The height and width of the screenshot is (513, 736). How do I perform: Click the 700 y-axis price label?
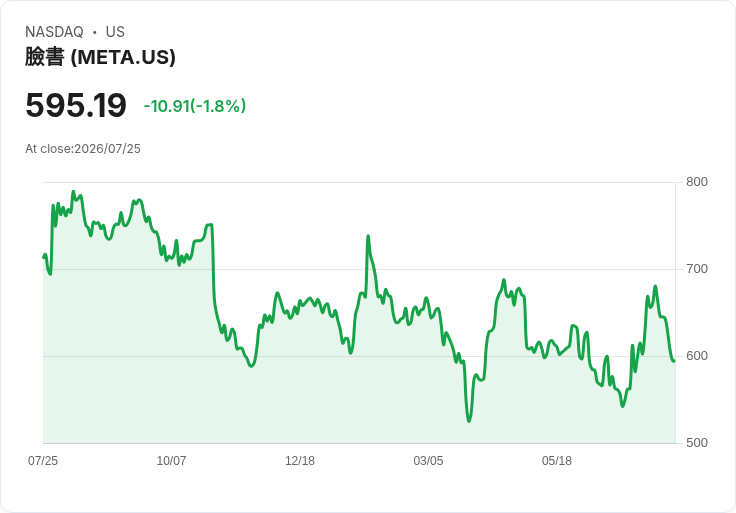click(x=697, y=269)
